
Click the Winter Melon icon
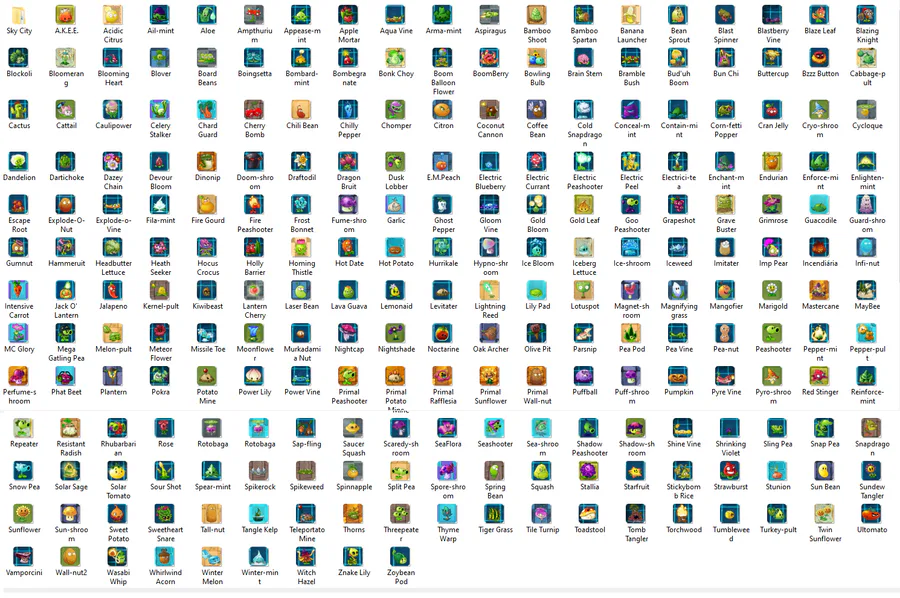coord(212,557)
